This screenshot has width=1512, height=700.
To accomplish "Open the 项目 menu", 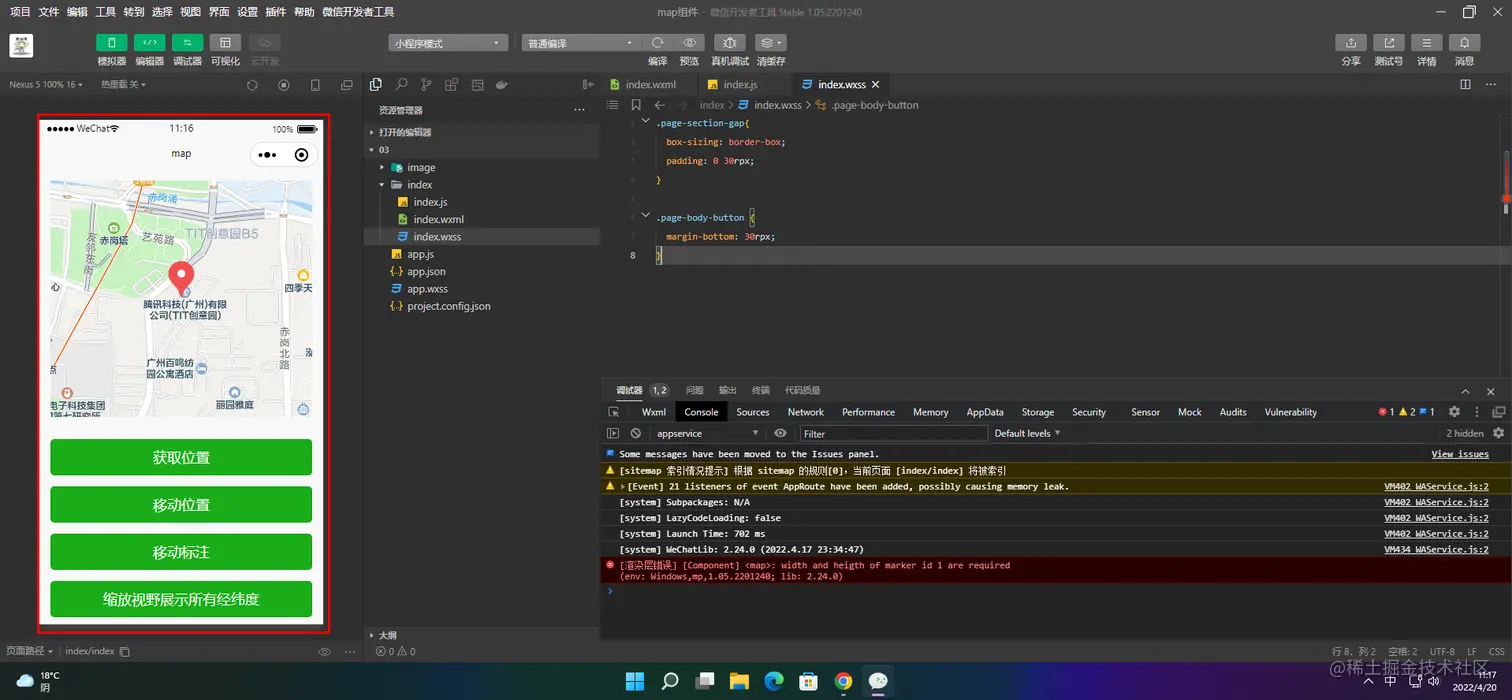I will pos(20,12).
